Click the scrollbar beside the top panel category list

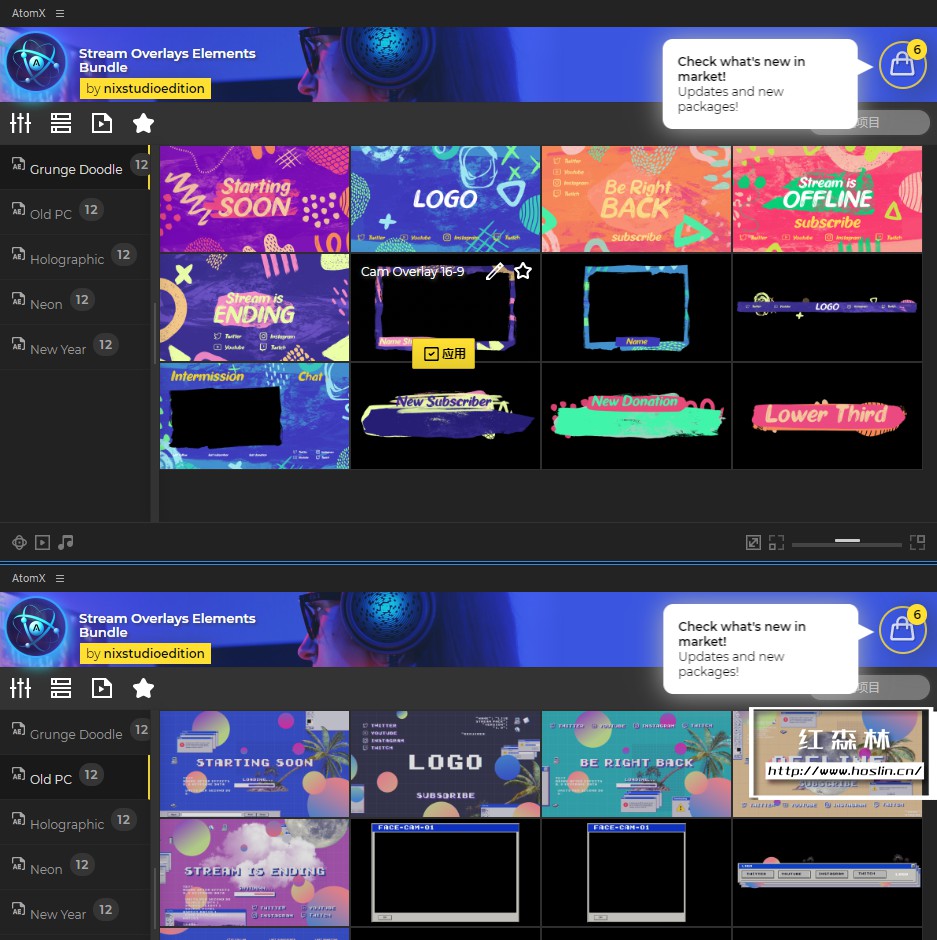point(155,333)
